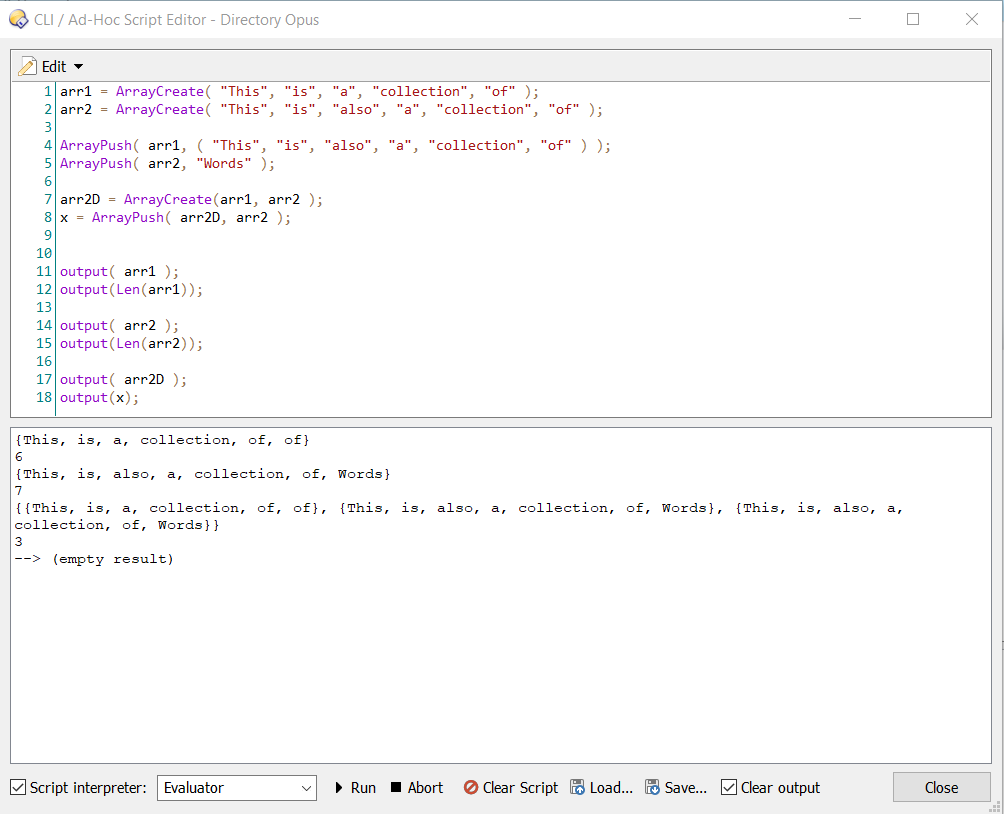Click the Save... button label
Image resolution: width=1004 pixels, height=814 pixels.
tap(686, 788)
